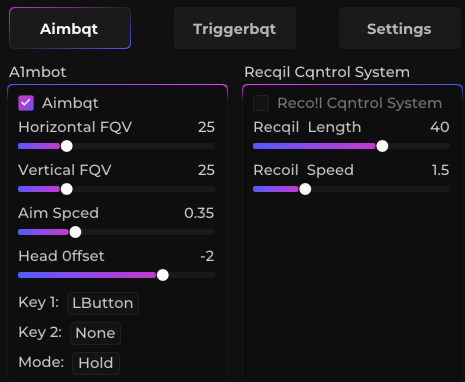Open the Key 1 LButton binding
Image resolution: width=465 pixels, height=382 pixels.
click(103, 303)
